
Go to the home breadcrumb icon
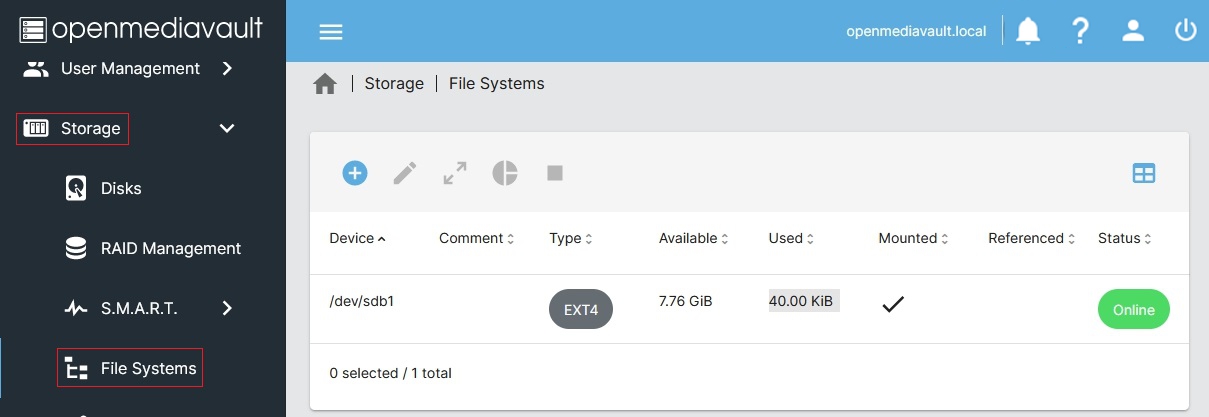tap(325, 84)
